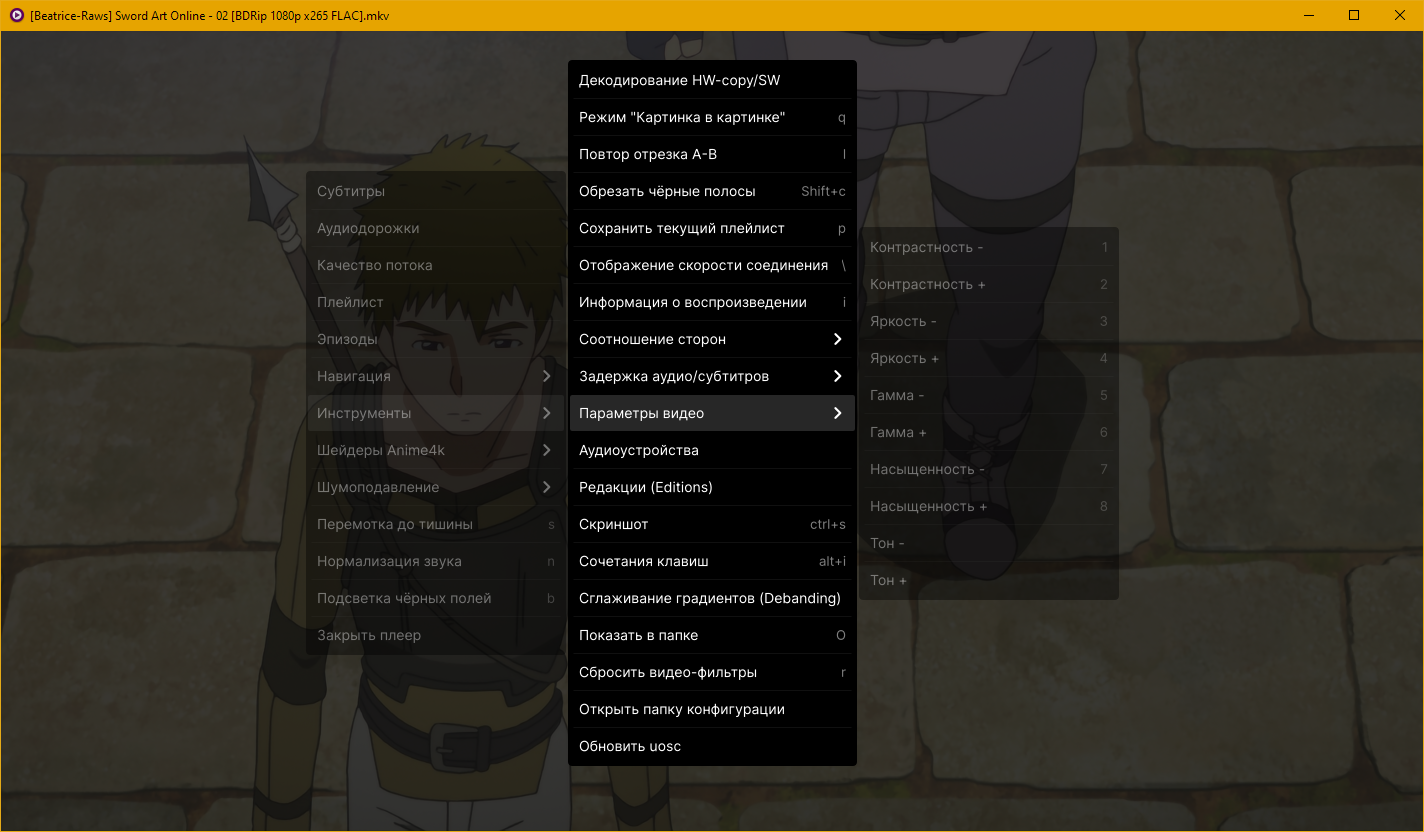Click the mpv app icon in title bar
This screenshot has width=1424, height=832.
click(16, 15)
